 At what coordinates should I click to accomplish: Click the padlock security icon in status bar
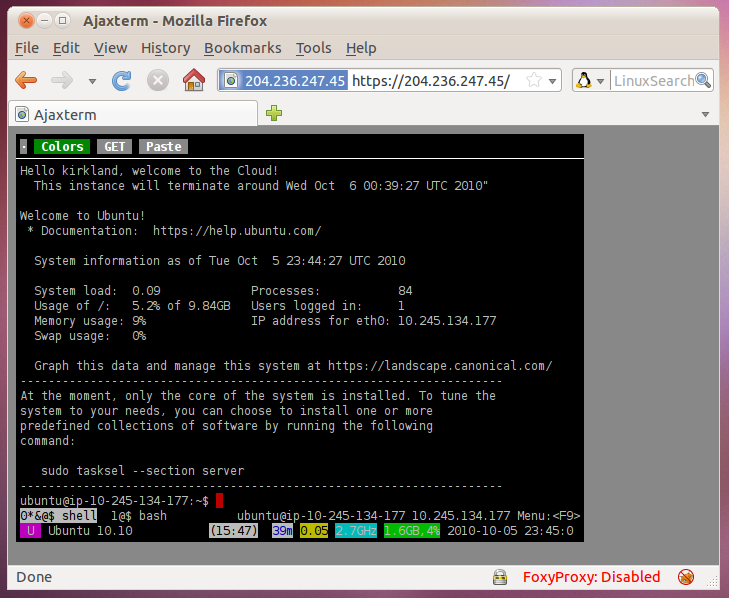(500, 577)
